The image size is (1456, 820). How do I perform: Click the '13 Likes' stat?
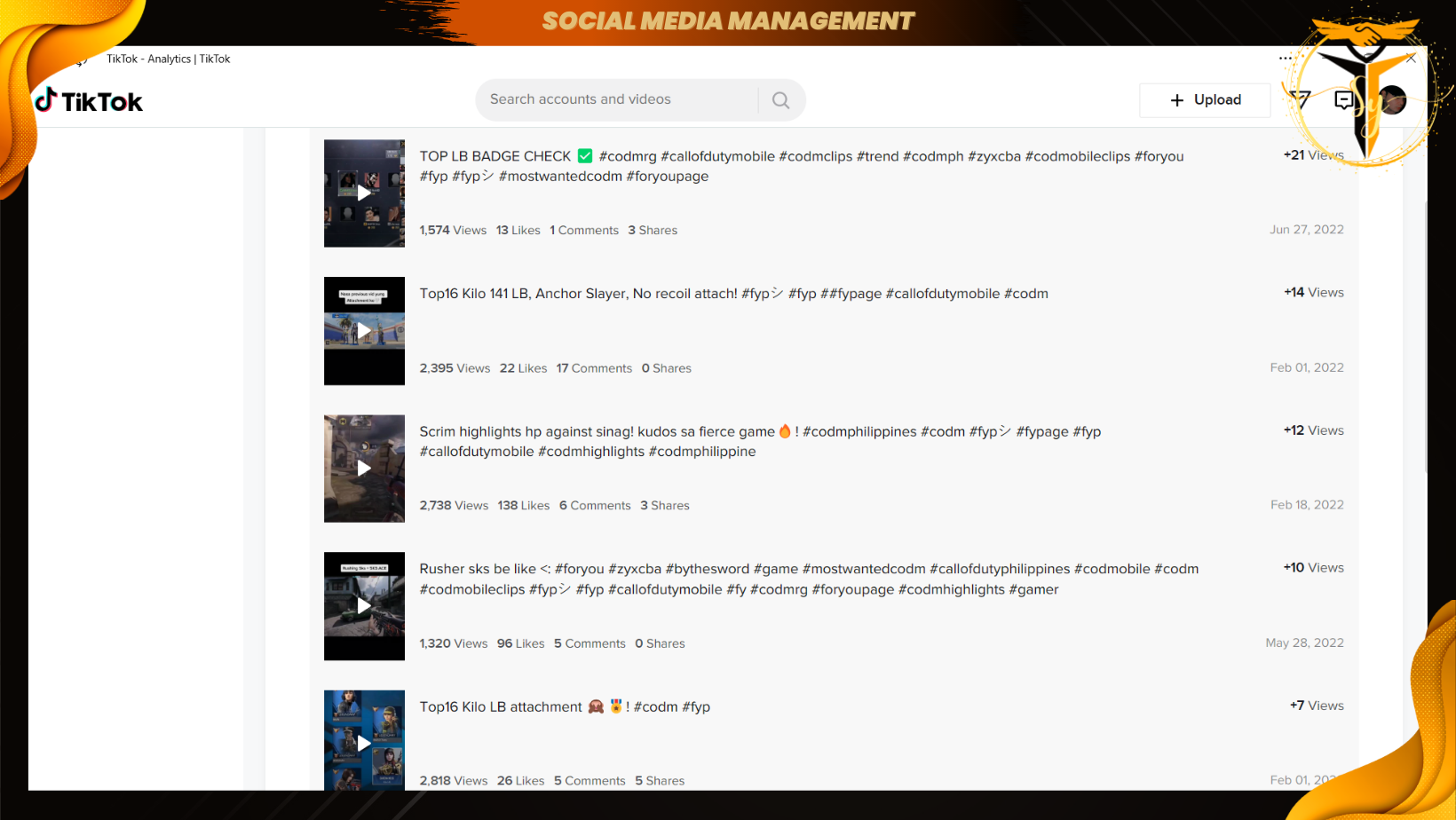coord(518,231)
